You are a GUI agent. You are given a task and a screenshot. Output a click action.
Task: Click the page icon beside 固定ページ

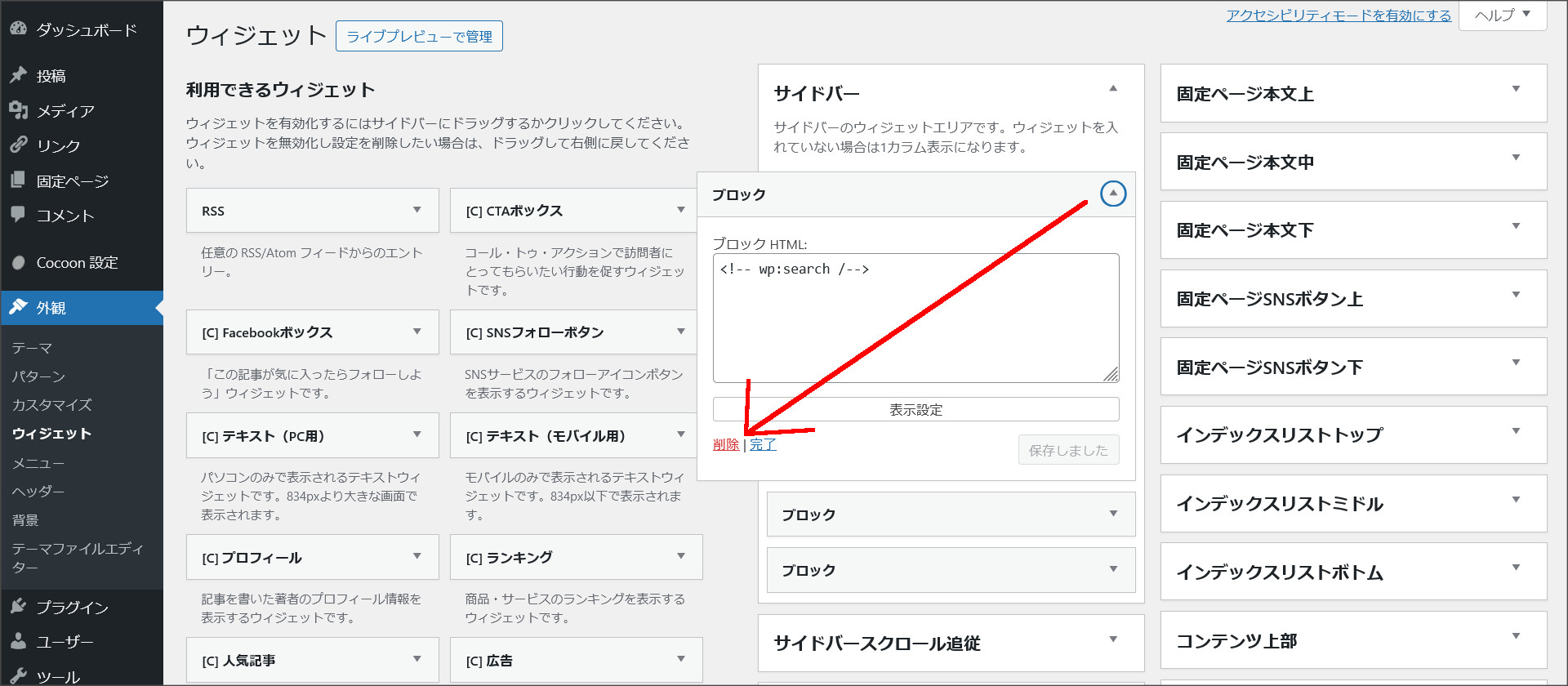point(18,180)
